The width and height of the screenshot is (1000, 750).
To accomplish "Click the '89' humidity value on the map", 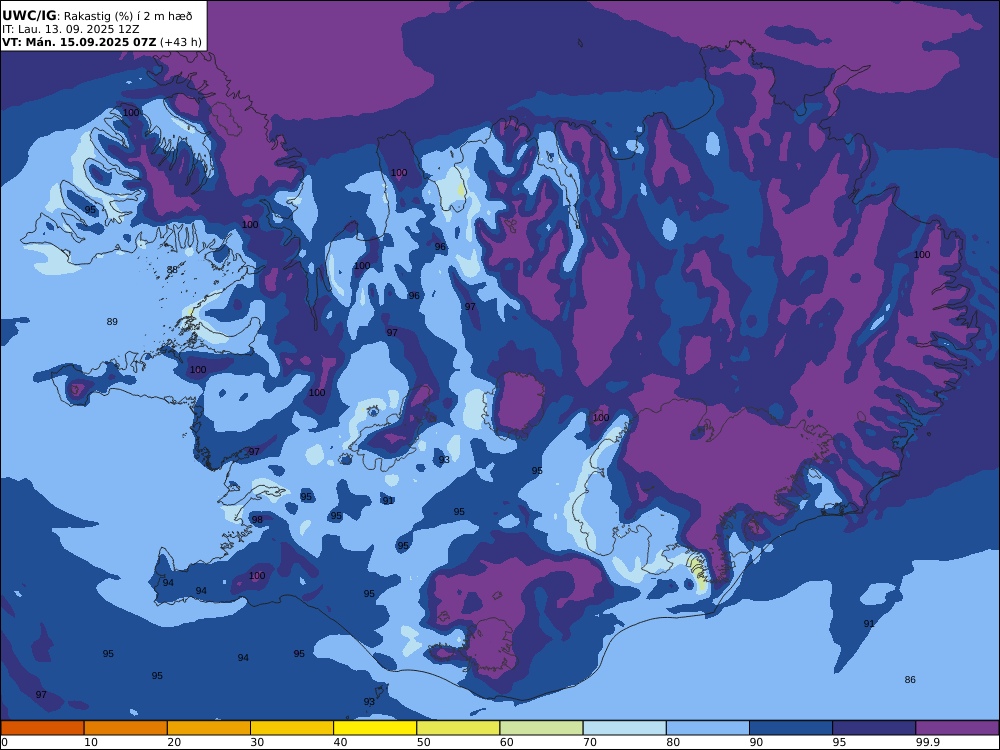I will coord(112,322).
